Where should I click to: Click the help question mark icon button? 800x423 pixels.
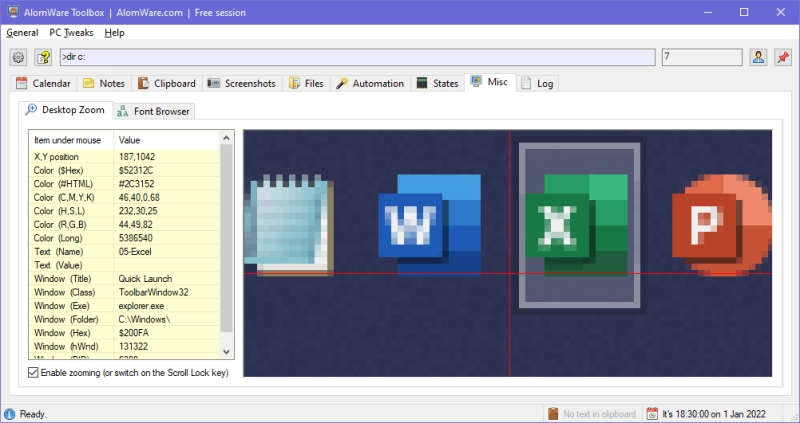pyautogui.click(x=43, y=57)
